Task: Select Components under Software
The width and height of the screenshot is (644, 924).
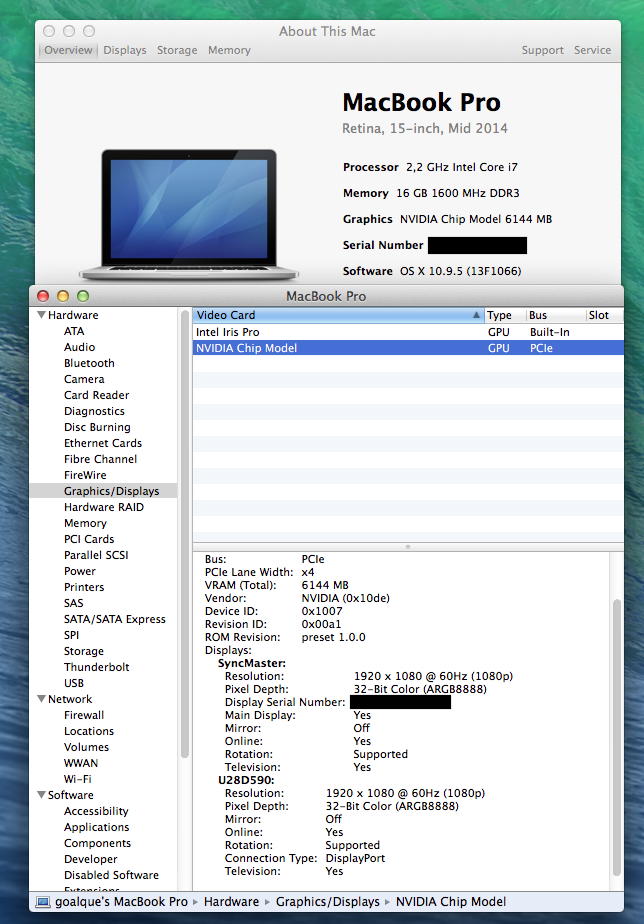Action: tap(97, 843)
